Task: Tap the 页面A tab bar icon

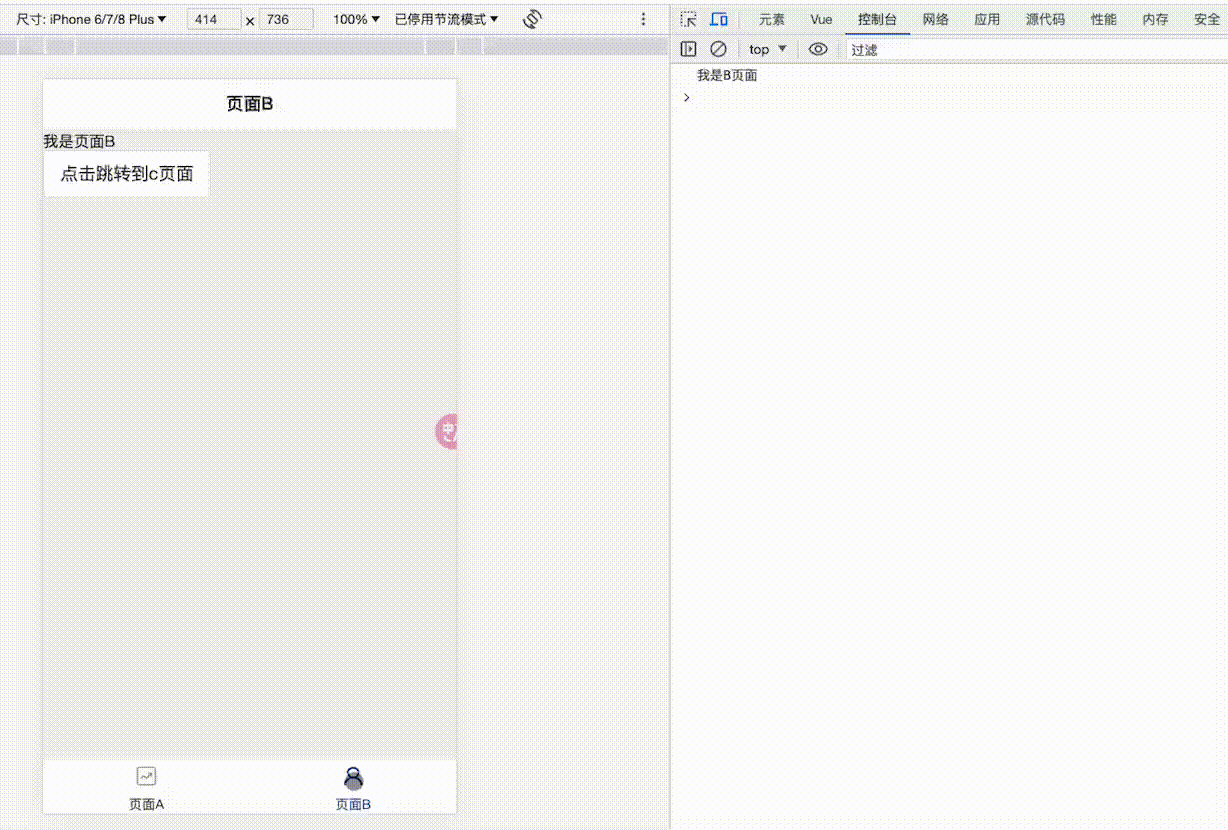Action: (146, 776)
